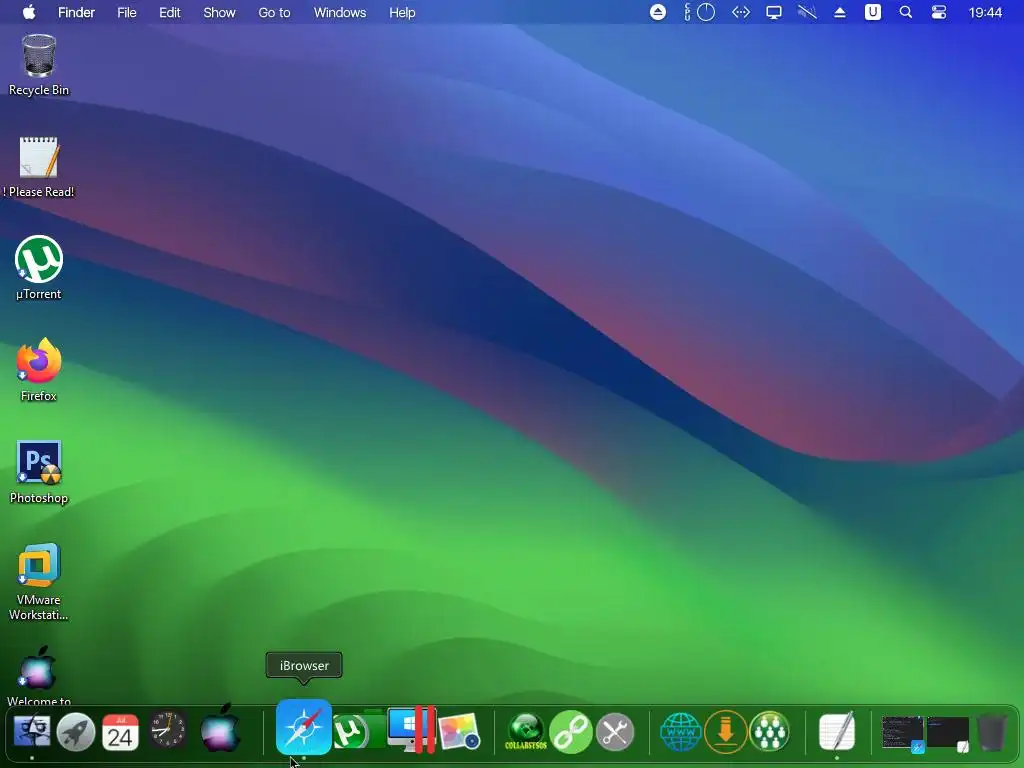Open the Apple menu logo
The image size is (1024, 768).
coord(29,12)
